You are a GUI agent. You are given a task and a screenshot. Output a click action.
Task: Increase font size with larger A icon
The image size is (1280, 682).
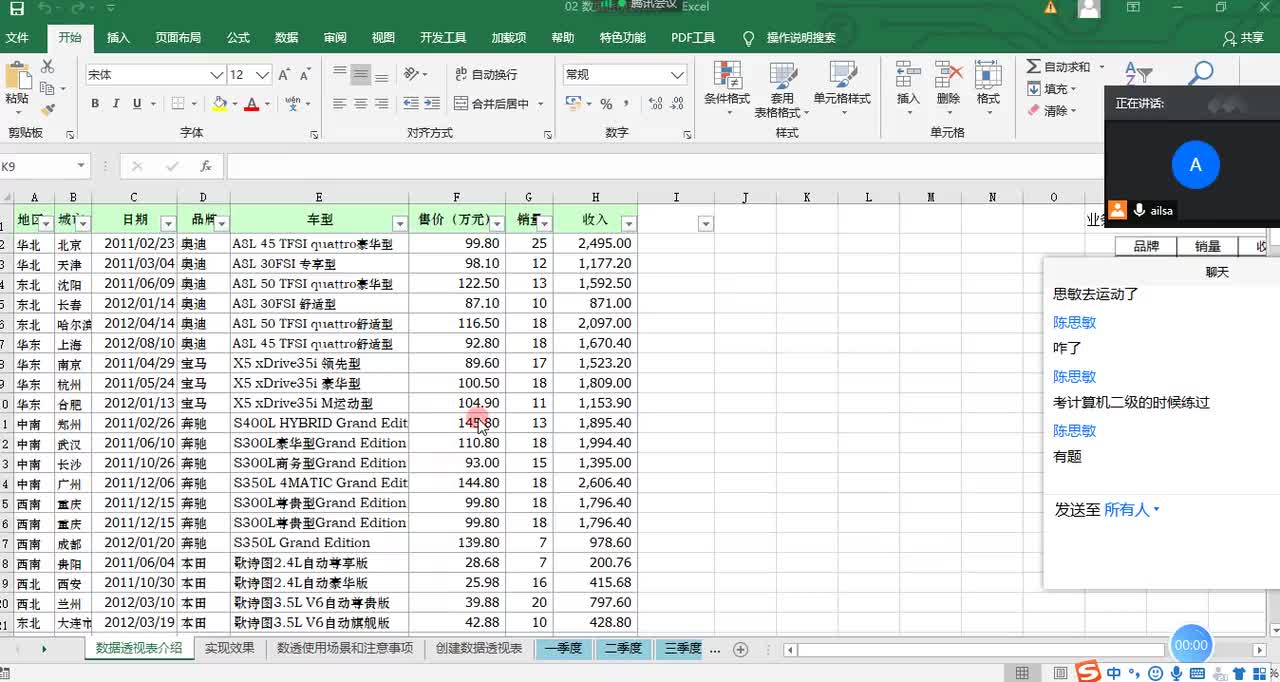pyautogui.click(x=285, y=75)
